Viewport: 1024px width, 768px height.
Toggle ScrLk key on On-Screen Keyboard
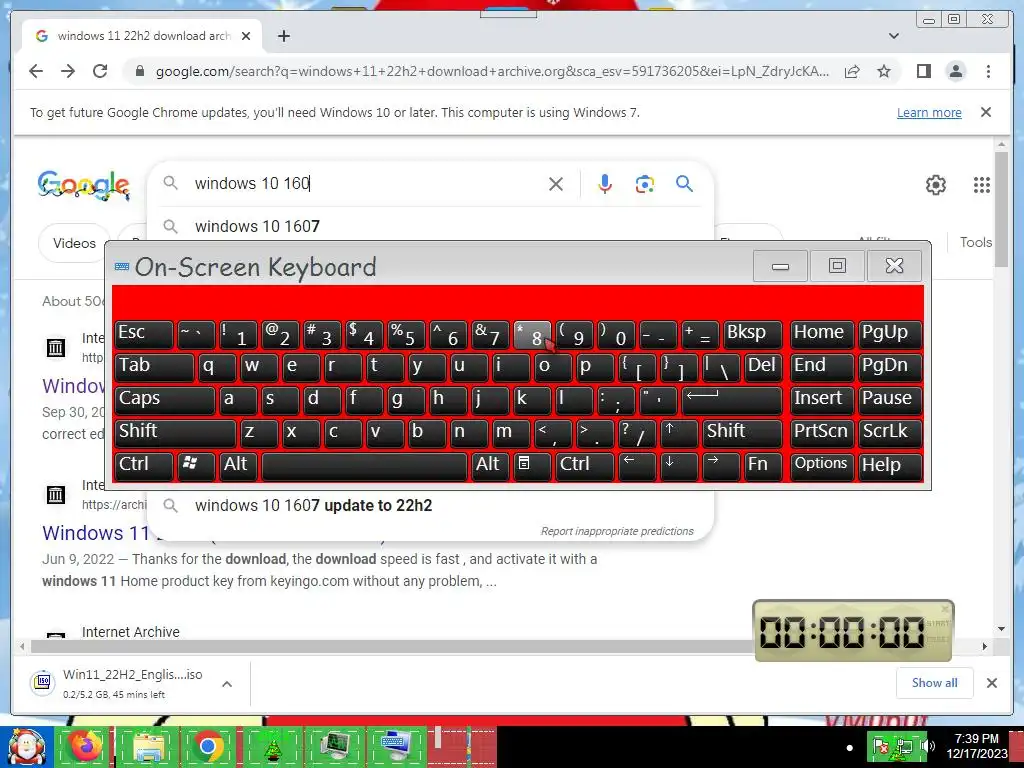pyautogui.click(x=890, y=432)
